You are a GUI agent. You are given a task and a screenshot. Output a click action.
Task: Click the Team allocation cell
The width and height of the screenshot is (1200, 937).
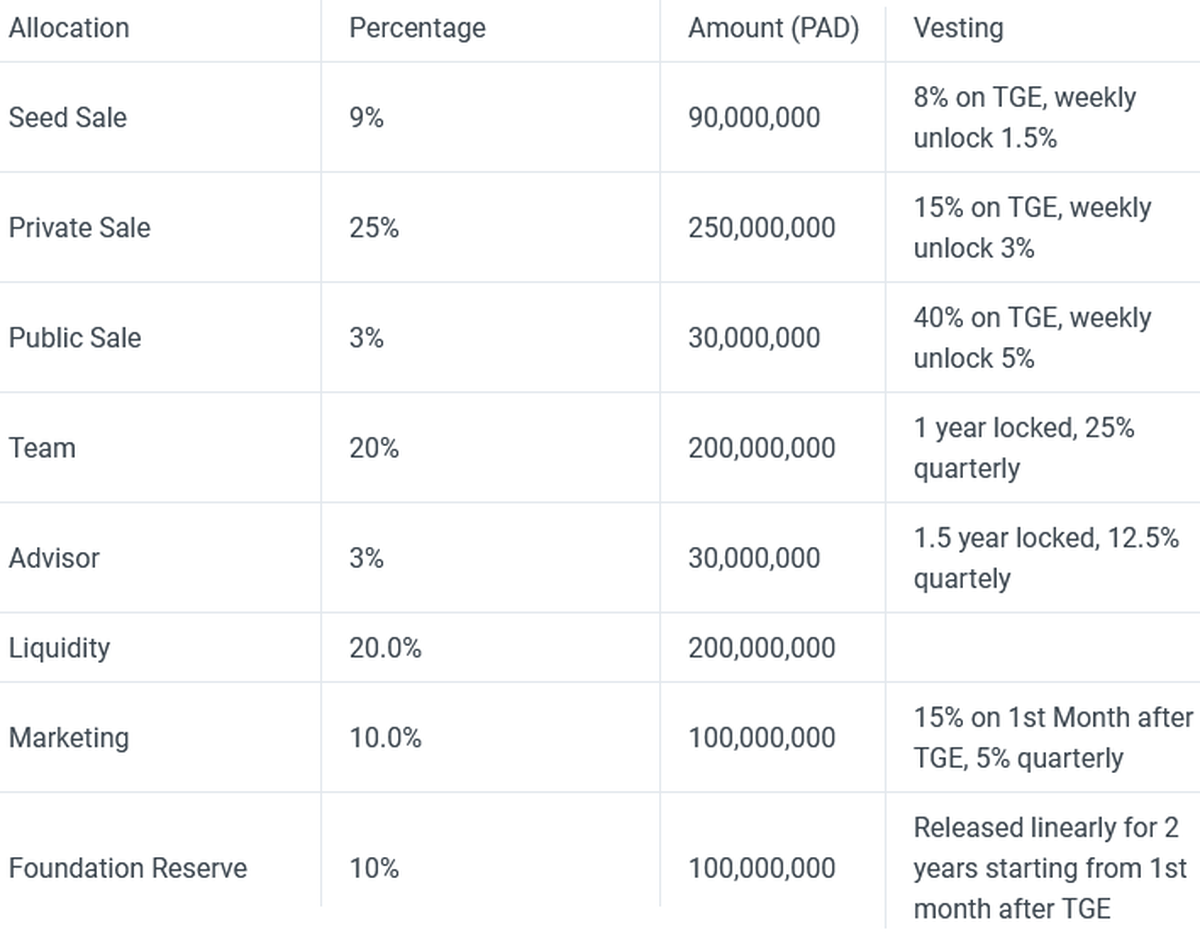click(42, 448)
